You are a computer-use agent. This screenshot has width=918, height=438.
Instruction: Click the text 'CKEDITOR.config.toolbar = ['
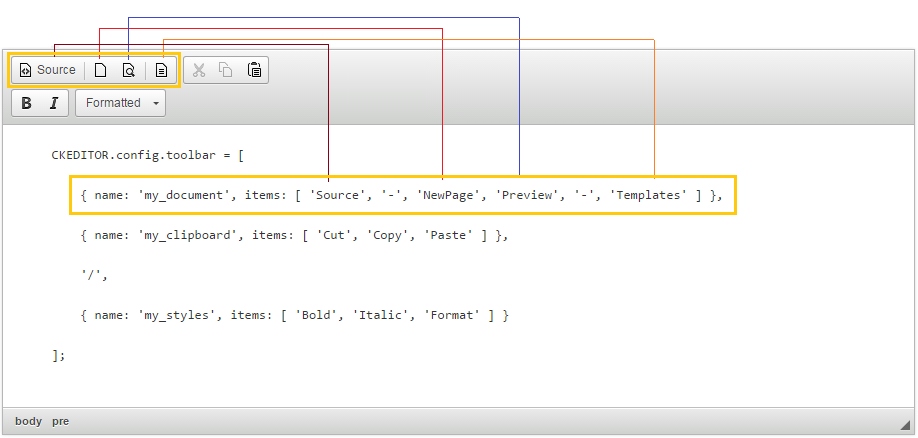pyautogui.click(x=148, y=156)
